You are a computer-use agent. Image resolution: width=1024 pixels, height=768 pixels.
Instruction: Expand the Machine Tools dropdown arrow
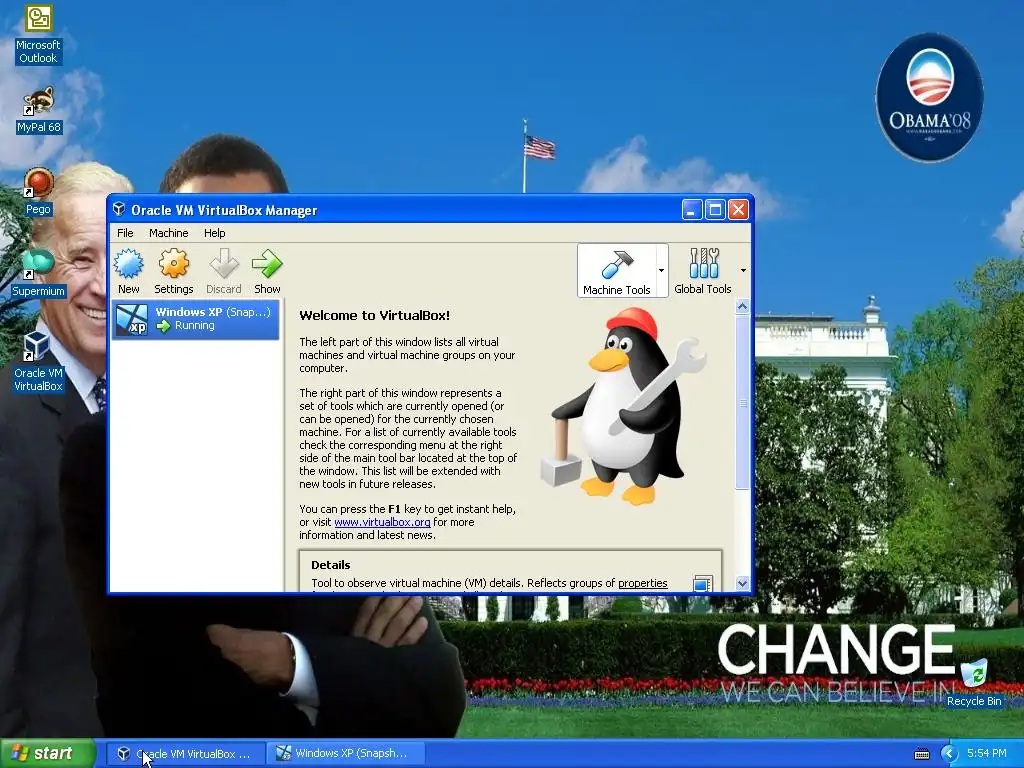[x=662, y=270]
